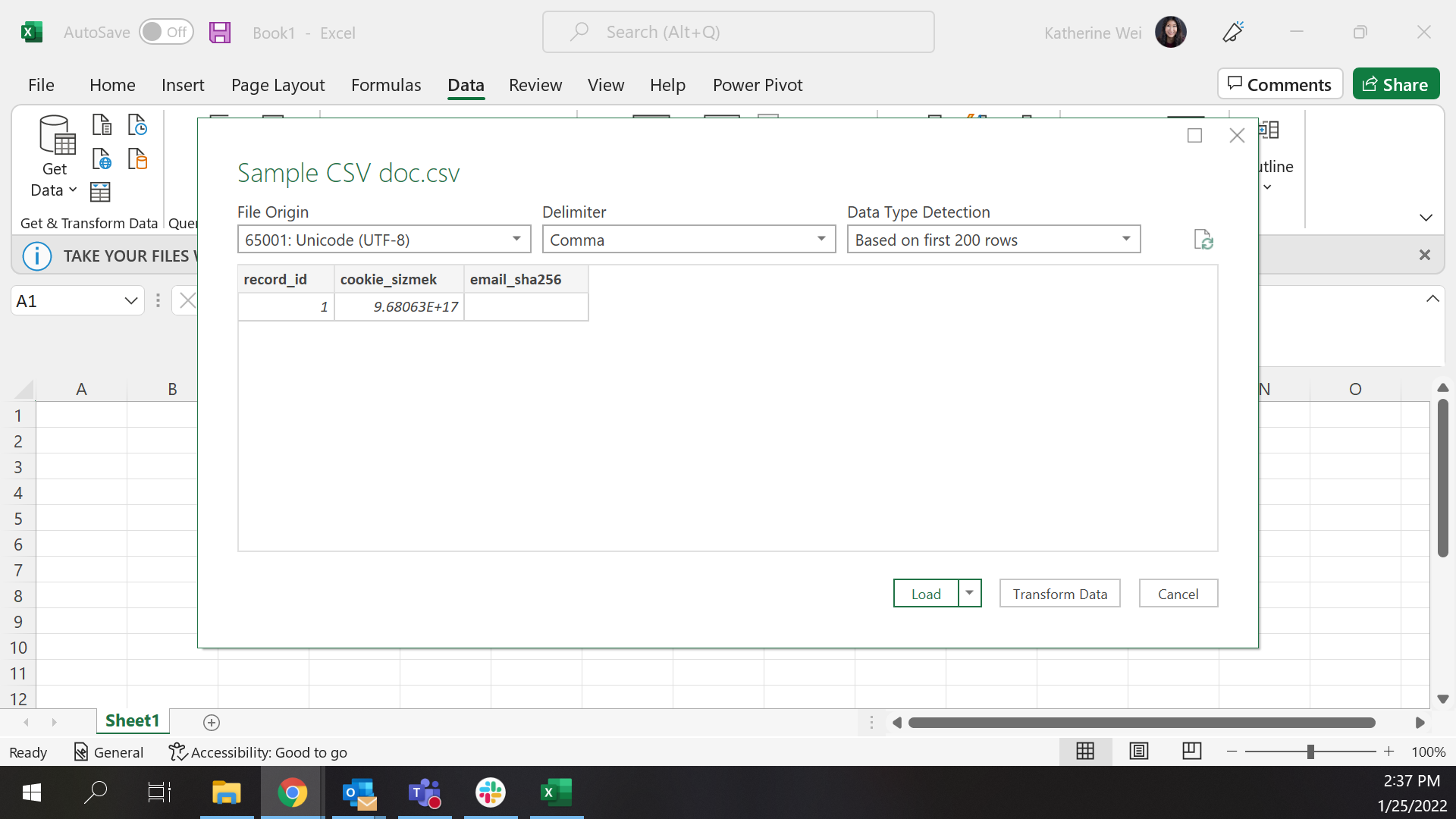Click the Existing Connections icon
The width and height of the screenshot is (1456, 819).
pos(137,159)
